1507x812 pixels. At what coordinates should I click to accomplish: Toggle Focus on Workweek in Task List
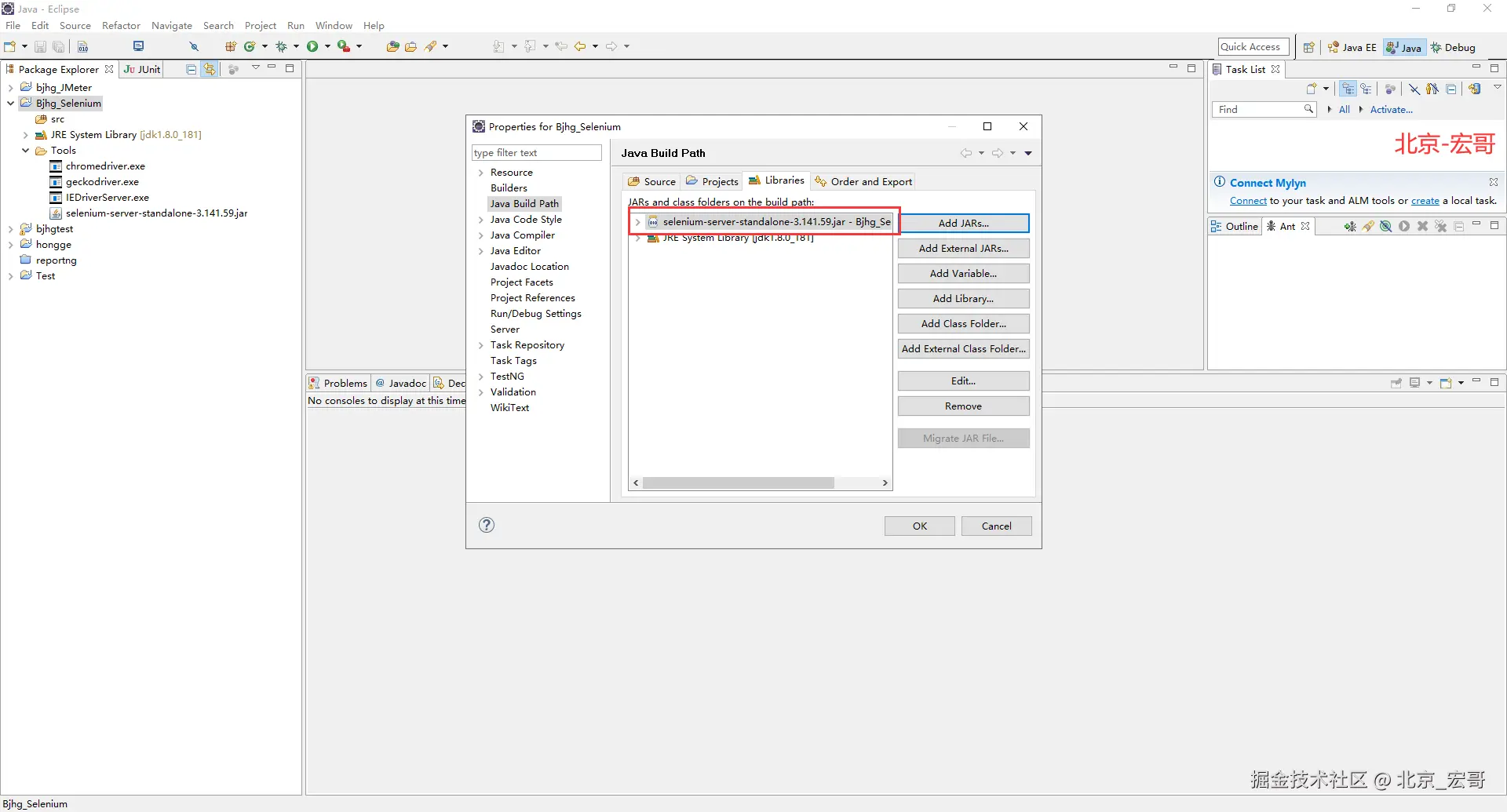[1390, 89]
